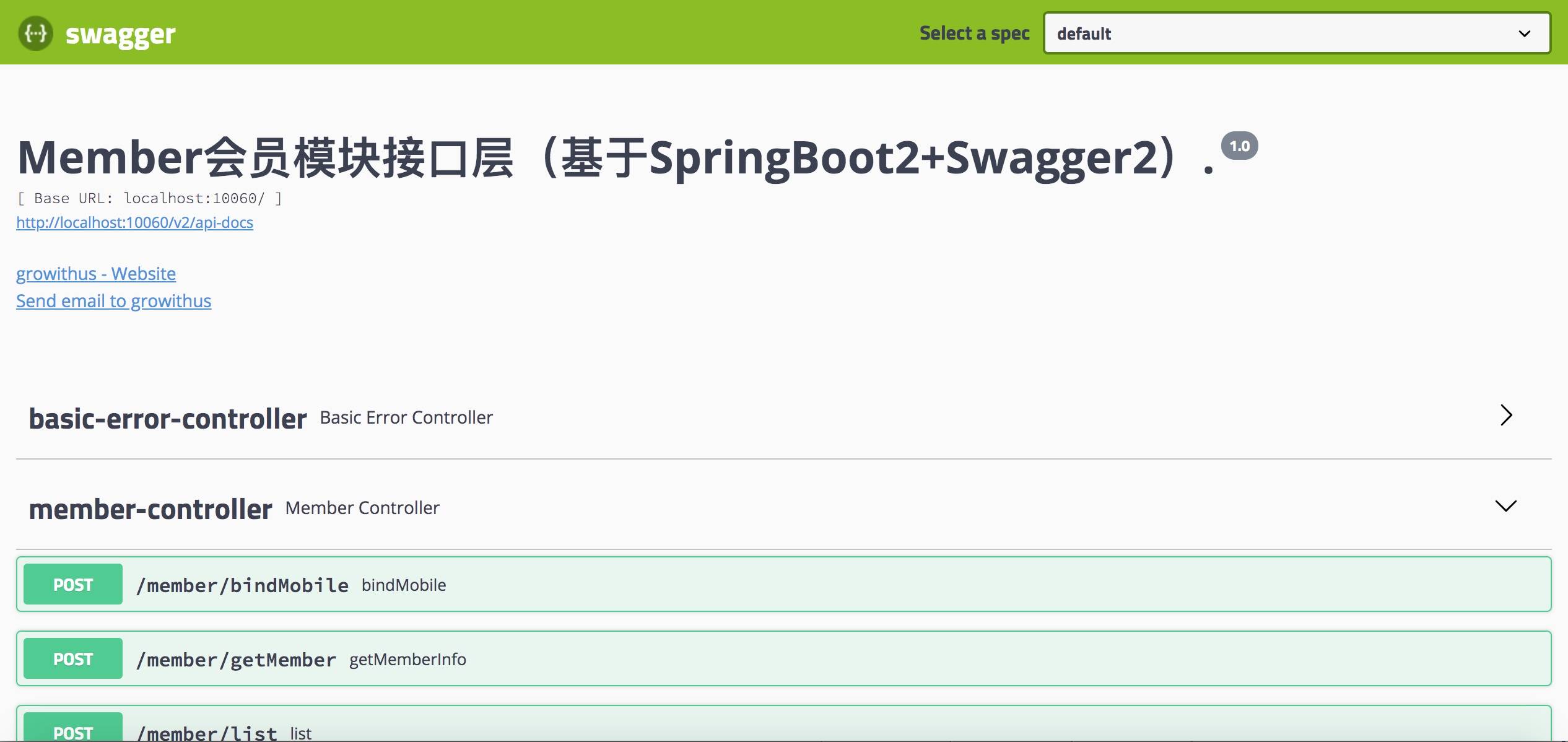Click the basic-error-controller section title
The image size is (1568, 742).
coord(168,419)
